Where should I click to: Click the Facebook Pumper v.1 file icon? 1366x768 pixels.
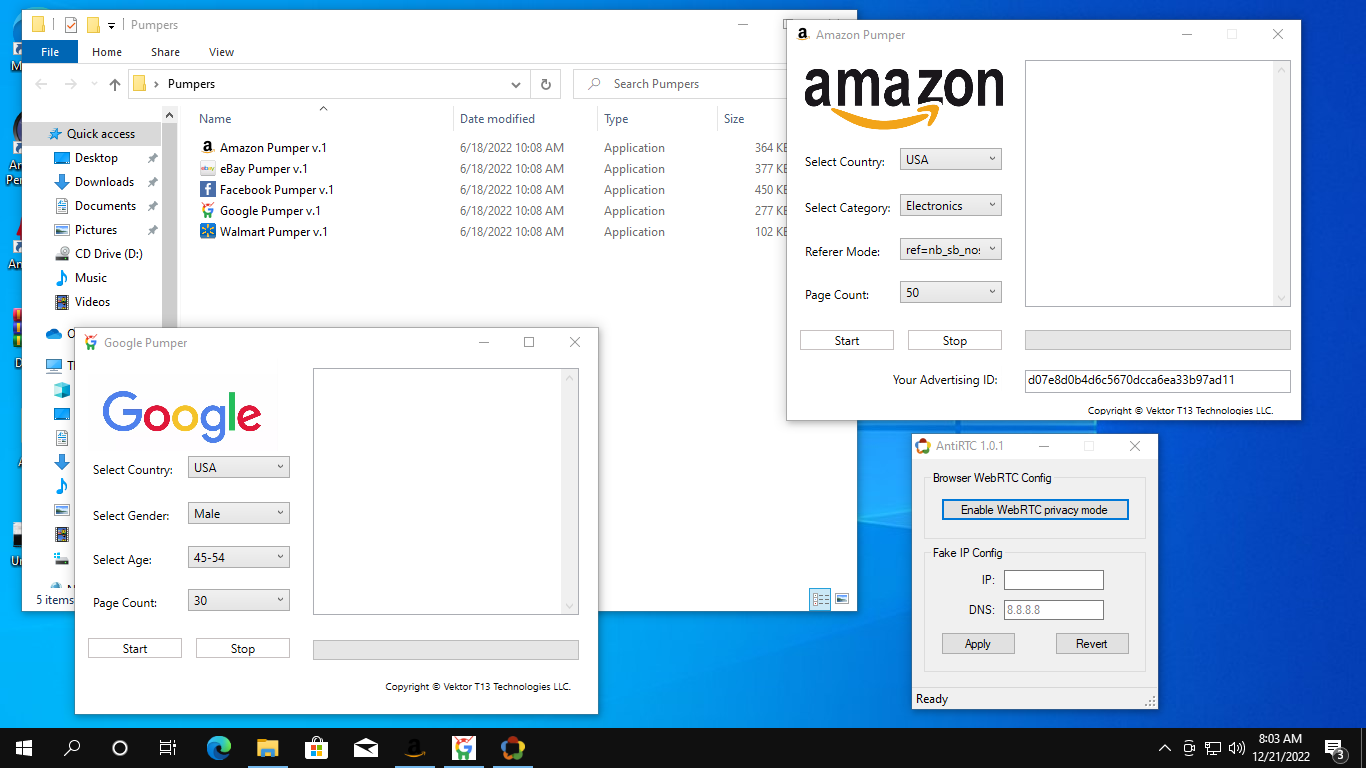click(x=208, y=190)
